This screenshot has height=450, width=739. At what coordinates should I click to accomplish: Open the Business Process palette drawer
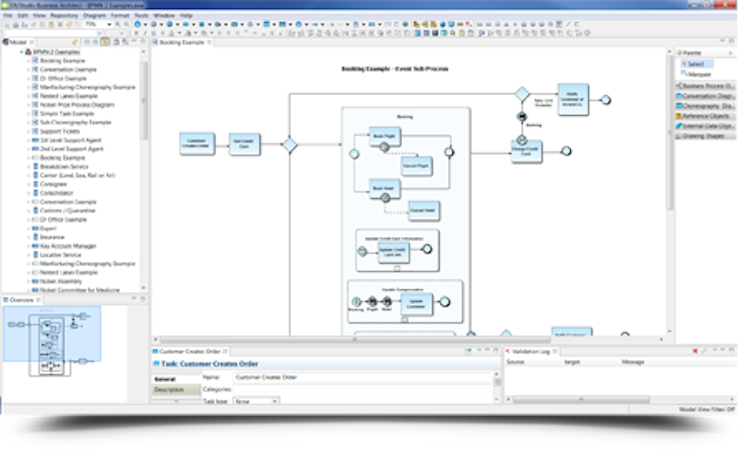tap(705, 86)
